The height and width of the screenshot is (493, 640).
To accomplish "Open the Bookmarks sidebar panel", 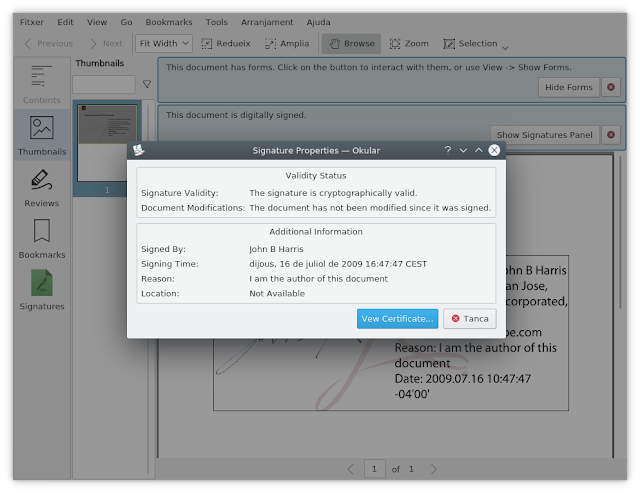I will coord(42,239).
